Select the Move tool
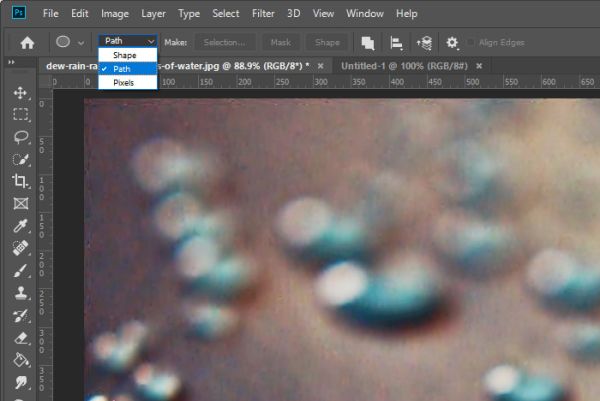Viewport: 600px width, 401px height. coord(20,93)
